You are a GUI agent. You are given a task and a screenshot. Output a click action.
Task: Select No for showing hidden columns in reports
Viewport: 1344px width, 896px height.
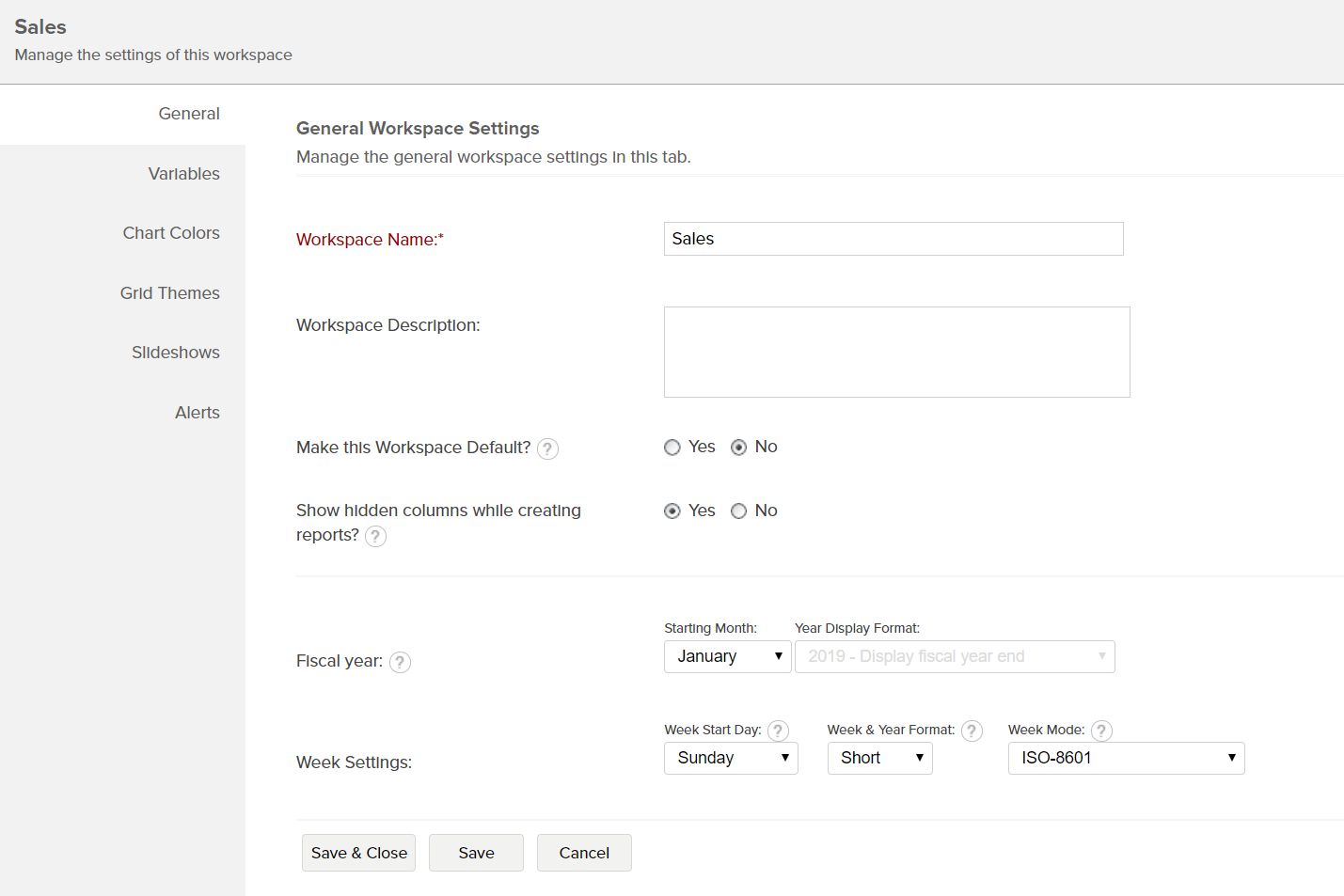(x=738, y=511)
